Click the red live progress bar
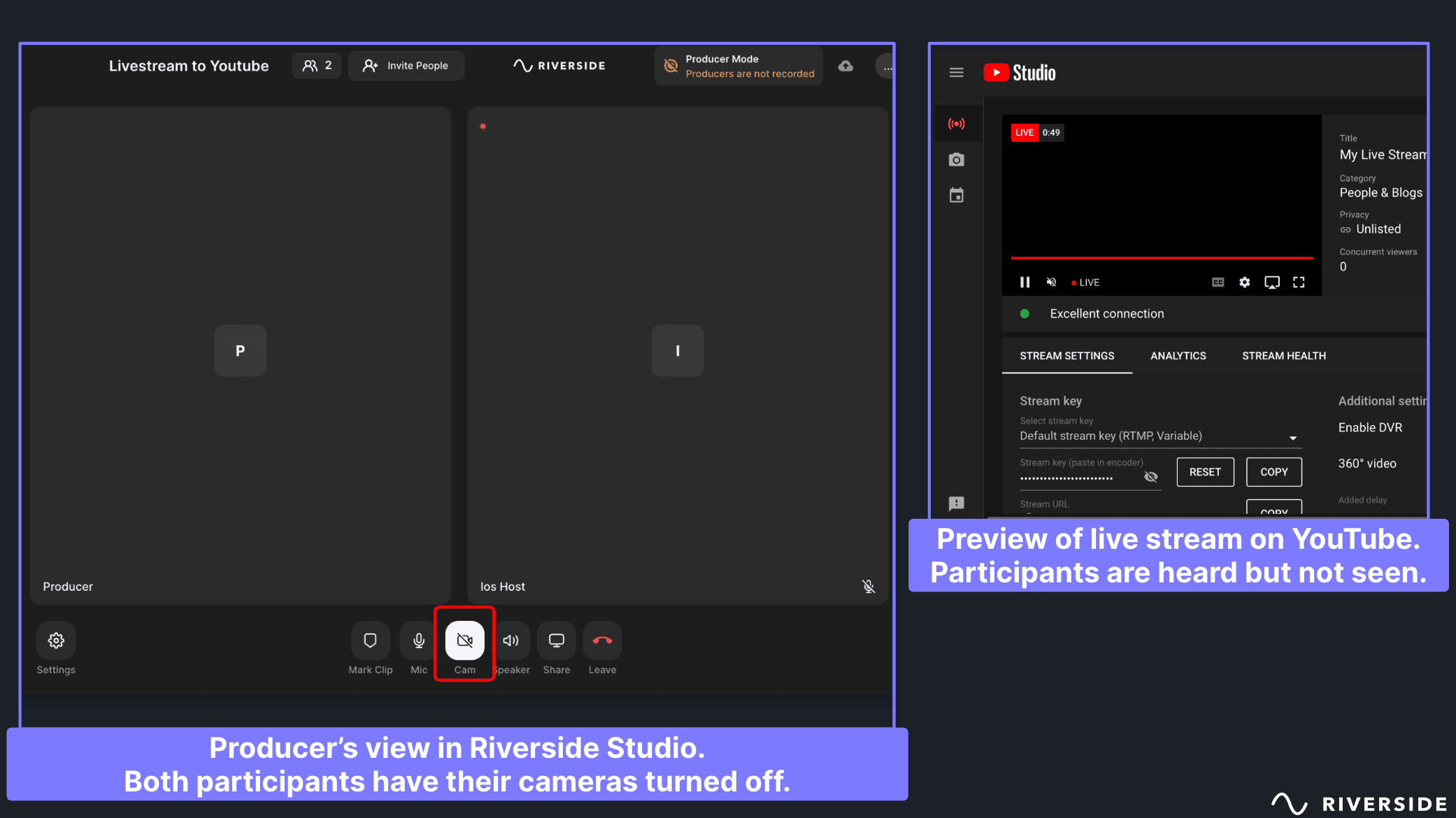 tap(1162, 258)
